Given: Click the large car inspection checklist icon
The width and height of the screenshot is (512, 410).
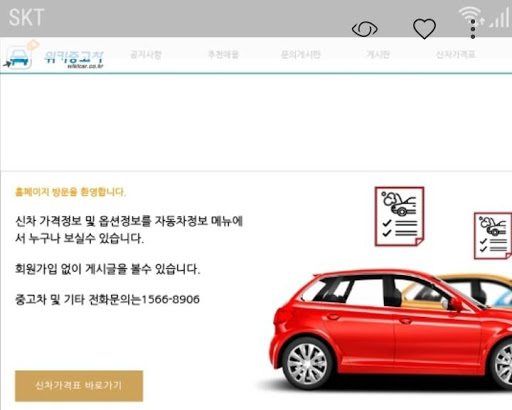Looking at the screenshot, I should 399,216.
